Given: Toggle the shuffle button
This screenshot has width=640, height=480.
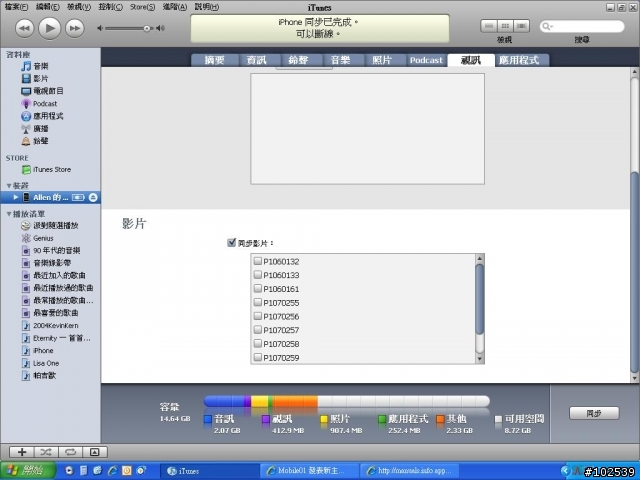Looking at the screenshot, I should click(x=46, y=452).
